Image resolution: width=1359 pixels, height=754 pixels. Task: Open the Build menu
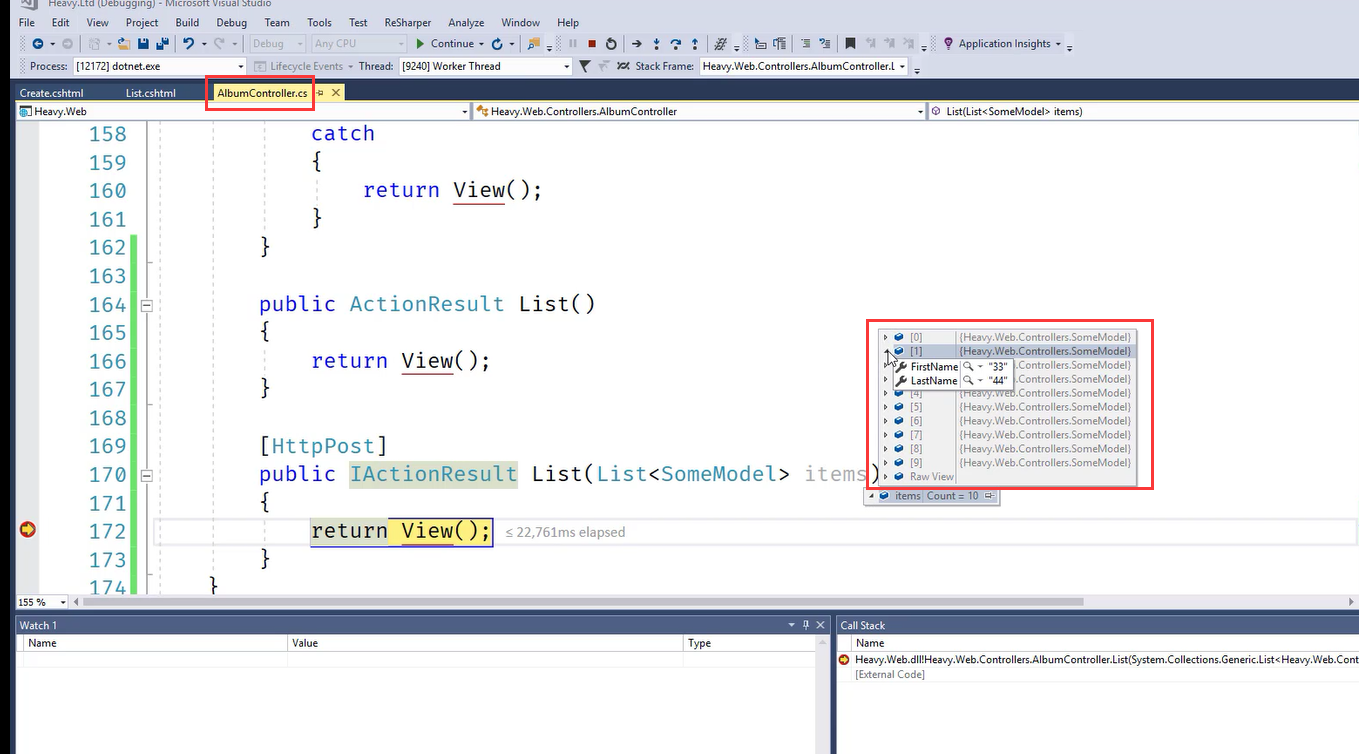coord(187,22)
